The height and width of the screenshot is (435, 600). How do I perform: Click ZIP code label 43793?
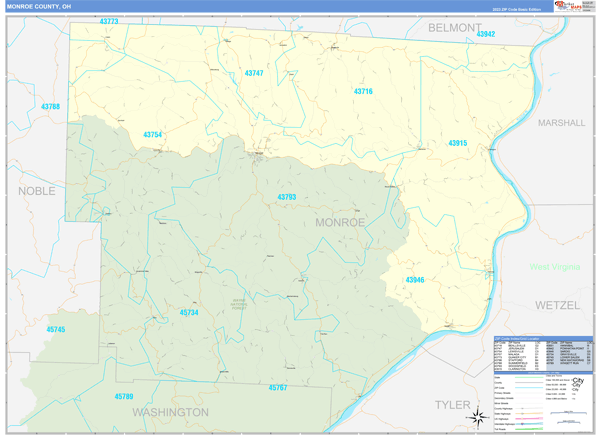click(x=286, y=197)
